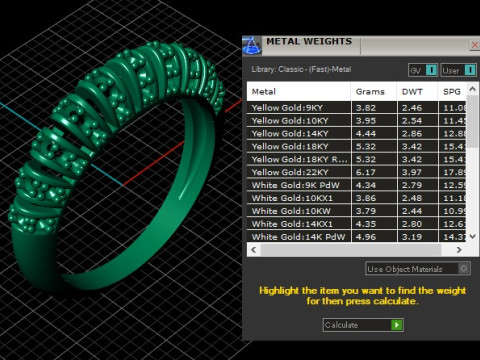
Task: Toggle the GV library switch
Action: [x=423, y=70]
